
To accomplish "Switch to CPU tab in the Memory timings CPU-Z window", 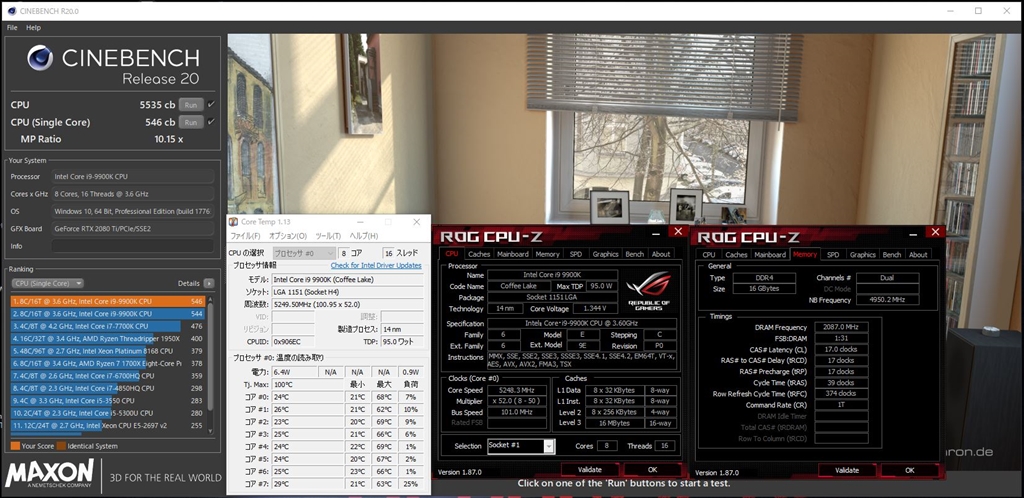I will tap(709, 255).
